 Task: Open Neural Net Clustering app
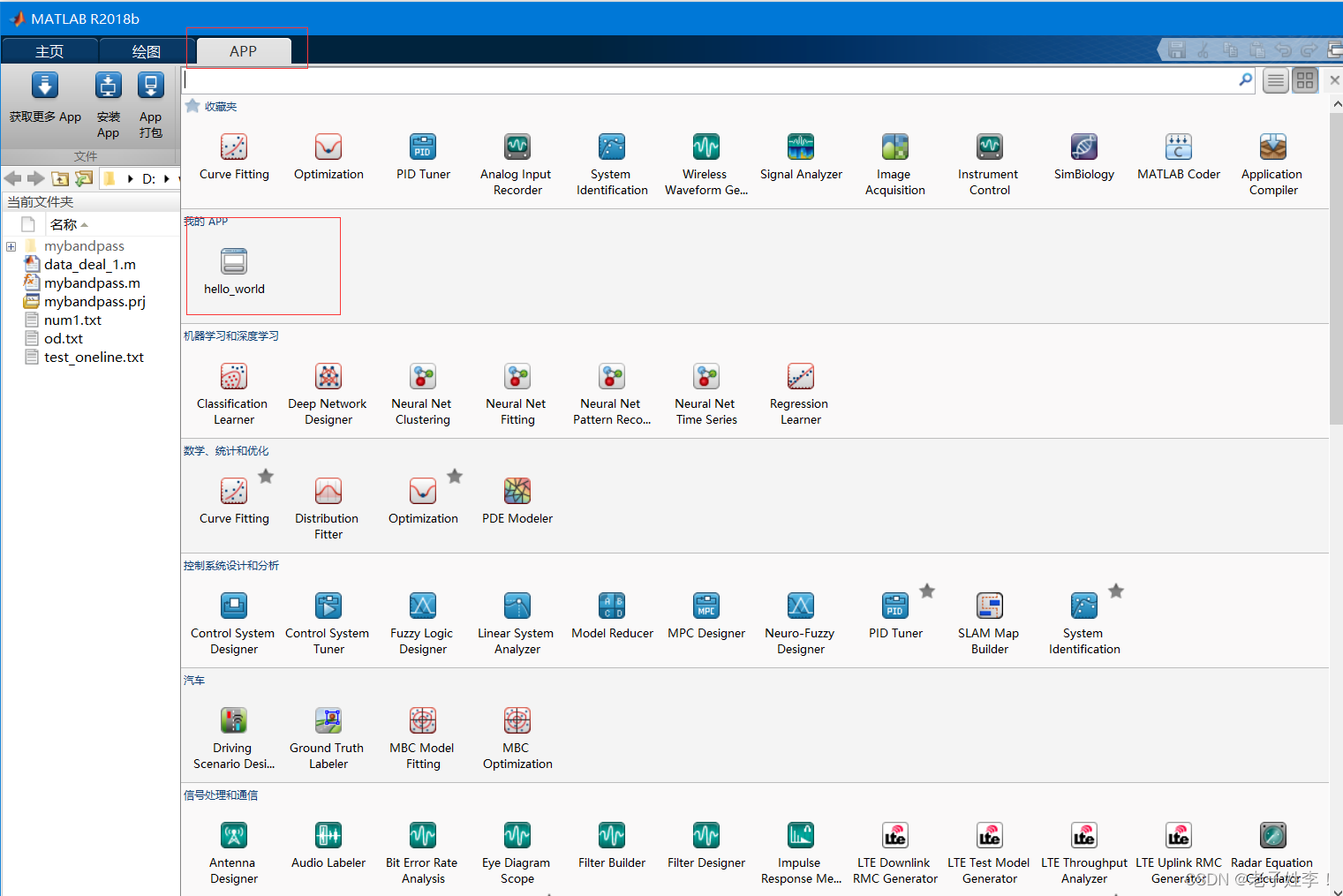[x=423, y=395]
